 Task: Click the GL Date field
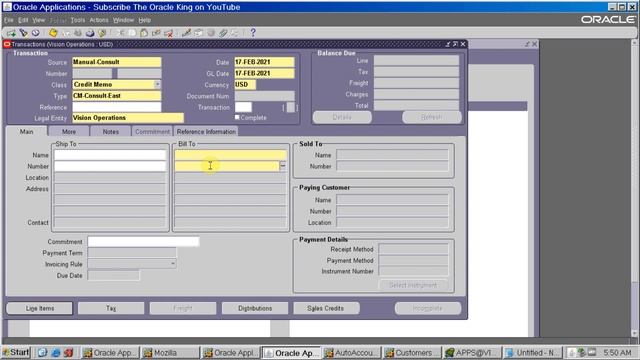pyautogui.click(x=264, y=73)
